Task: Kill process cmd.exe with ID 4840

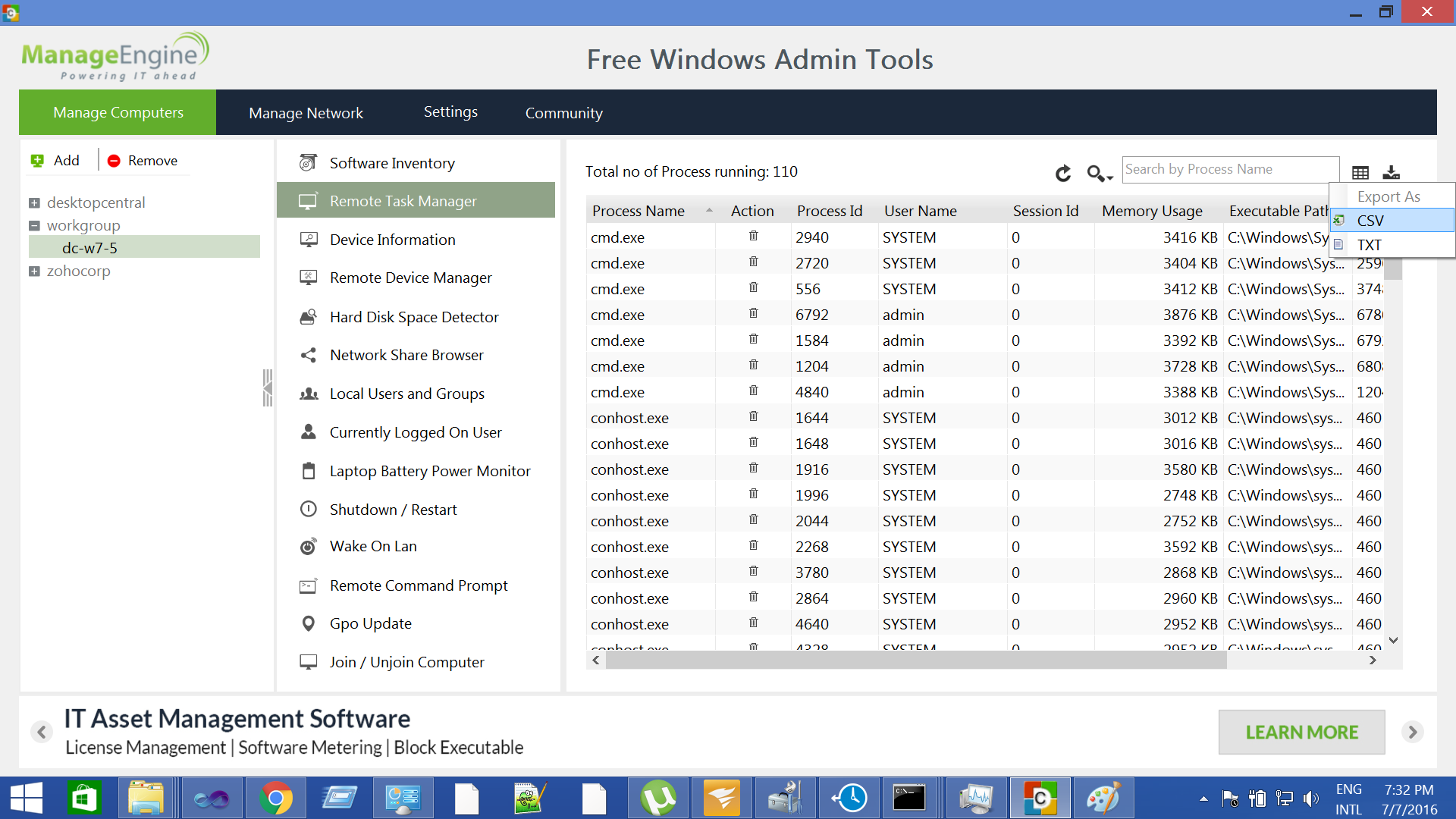Action: [753, 391]
